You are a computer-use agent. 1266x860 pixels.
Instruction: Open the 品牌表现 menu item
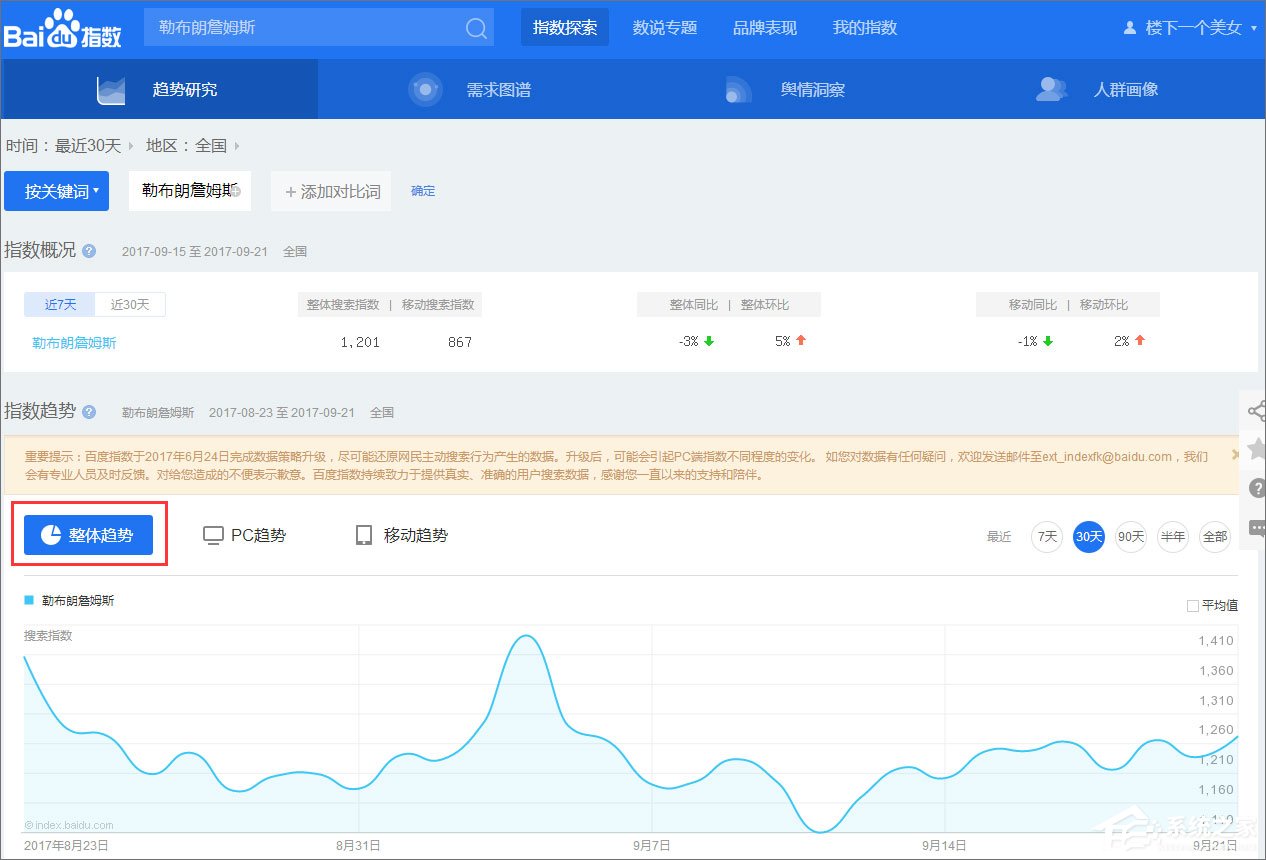pyautogui.click(x=764, y=28)
